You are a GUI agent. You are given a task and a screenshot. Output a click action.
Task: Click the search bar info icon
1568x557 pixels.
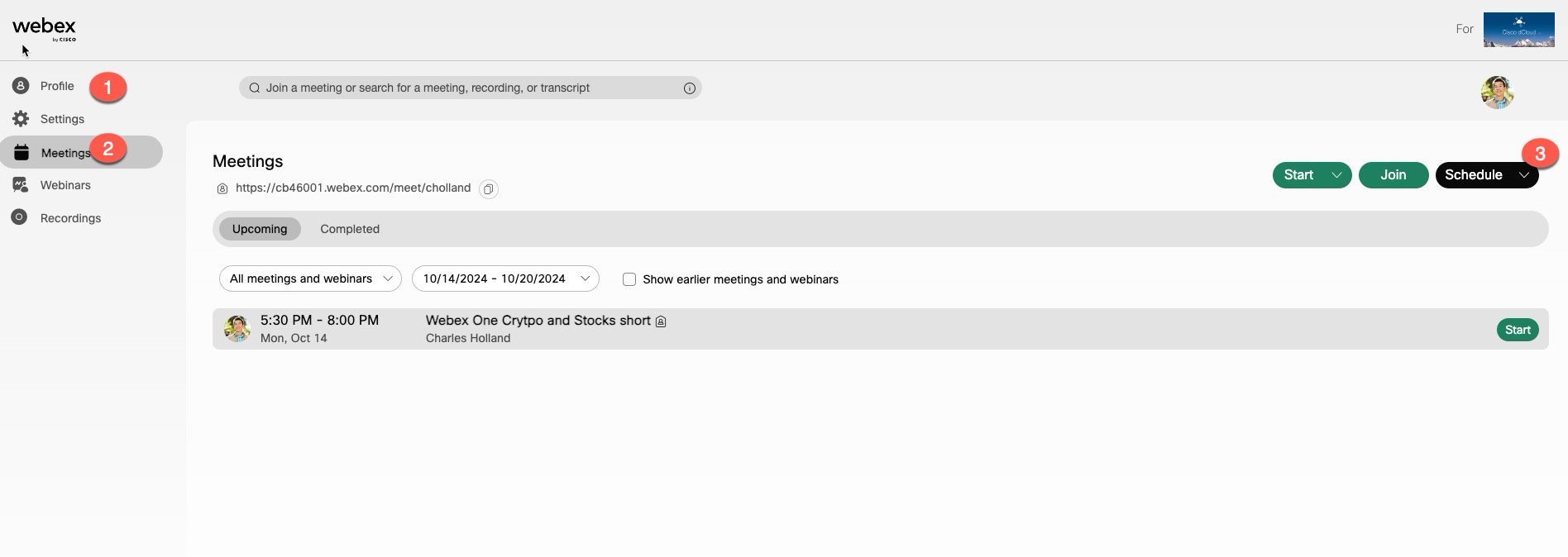click(689, 88)
